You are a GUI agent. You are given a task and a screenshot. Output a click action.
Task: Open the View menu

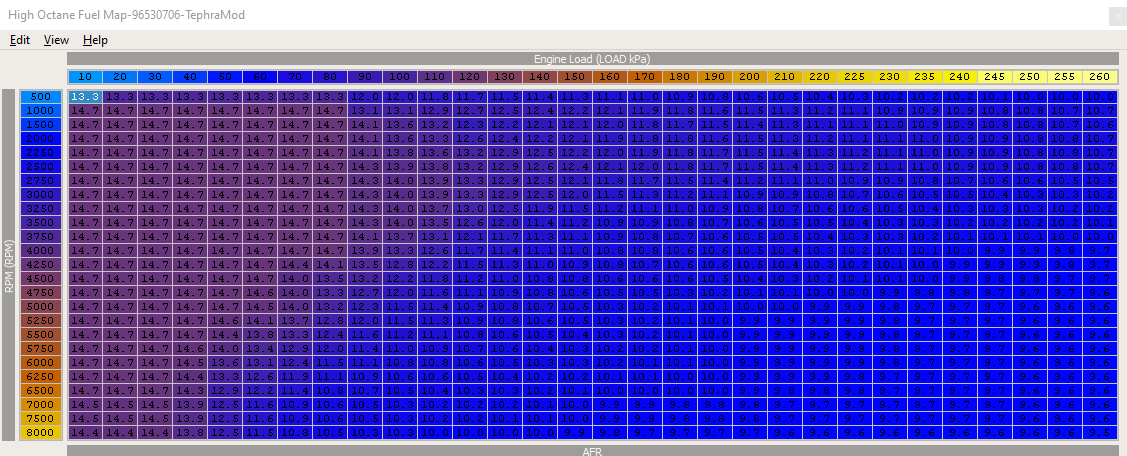(x=56, y=40)
